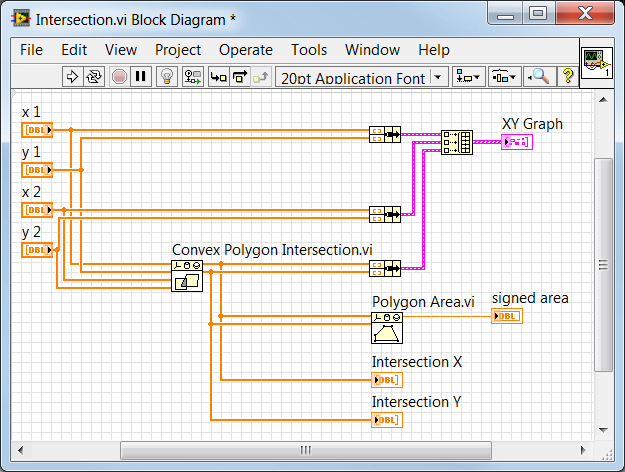Open the Window menu

click(372, 50)
